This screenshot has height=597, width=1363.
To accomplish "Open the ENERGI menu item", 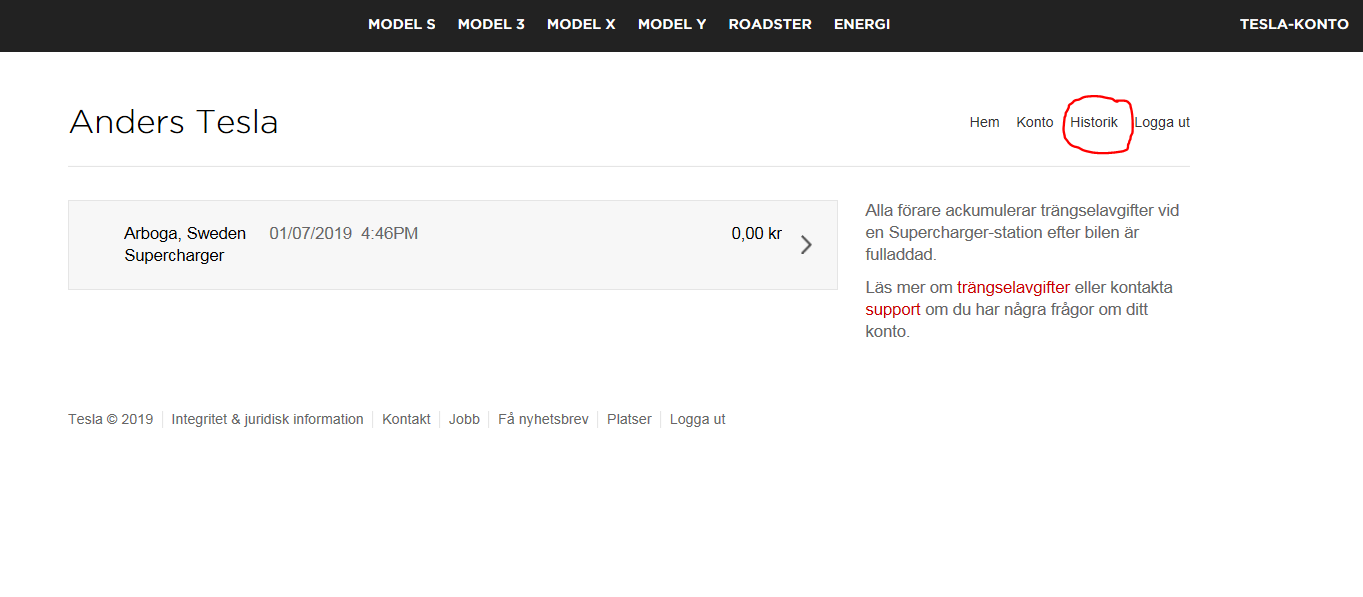I will (862, 24).
